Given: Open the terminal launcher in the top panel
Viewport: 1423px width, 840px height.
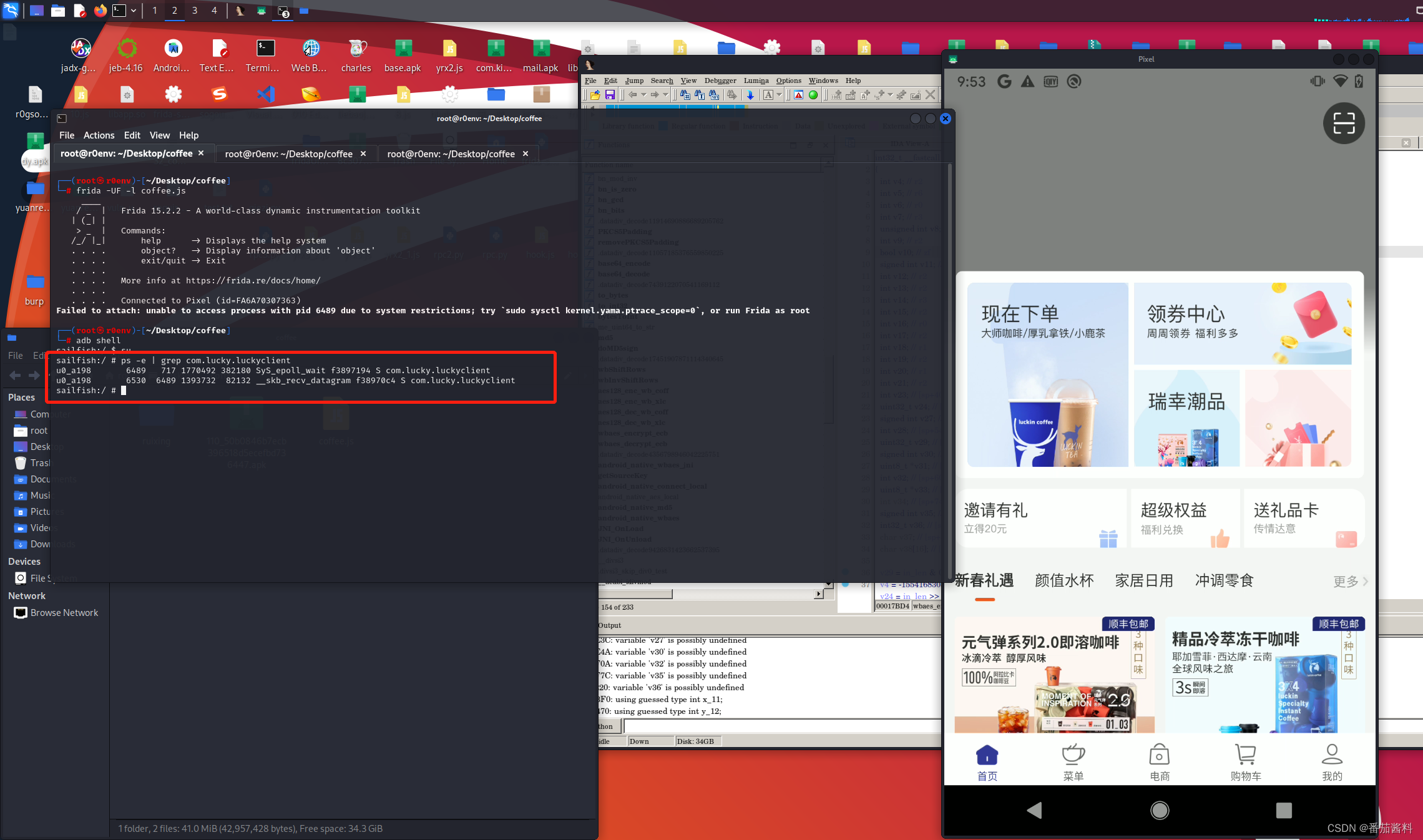Looking at the screenshot, I should pyautogui.click(x=119, y=11).
